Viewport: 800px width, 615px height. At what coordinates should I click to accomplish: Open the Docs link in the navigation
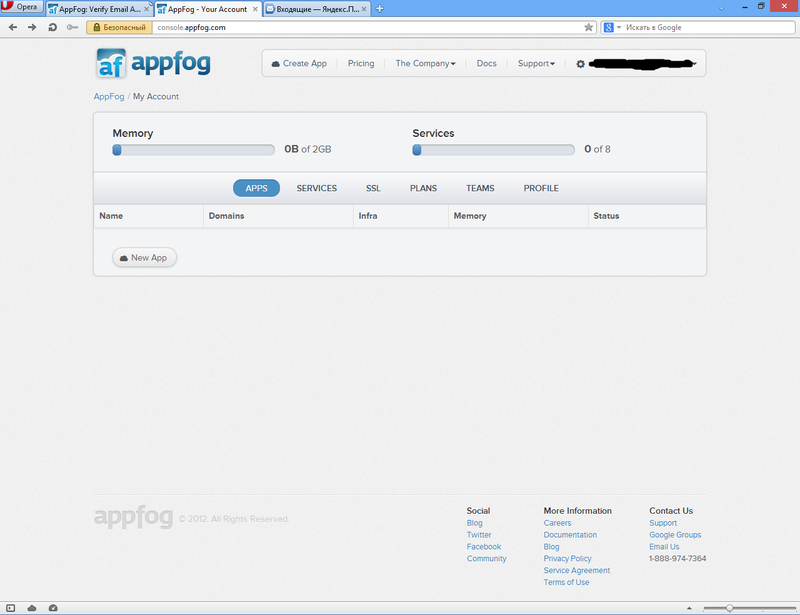486,63
